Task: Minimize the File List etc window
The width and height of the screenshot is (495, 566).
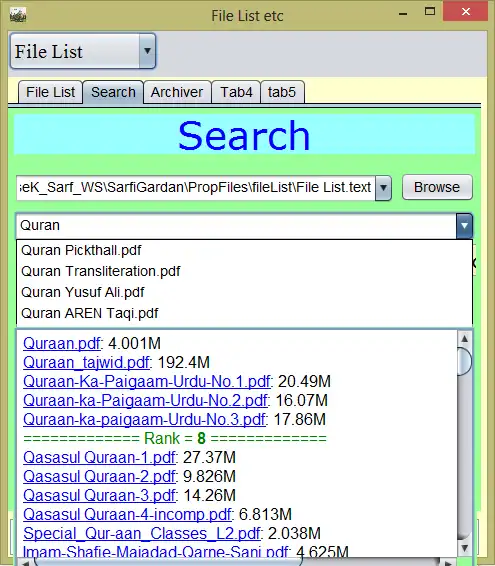Action: click(403, 14)
